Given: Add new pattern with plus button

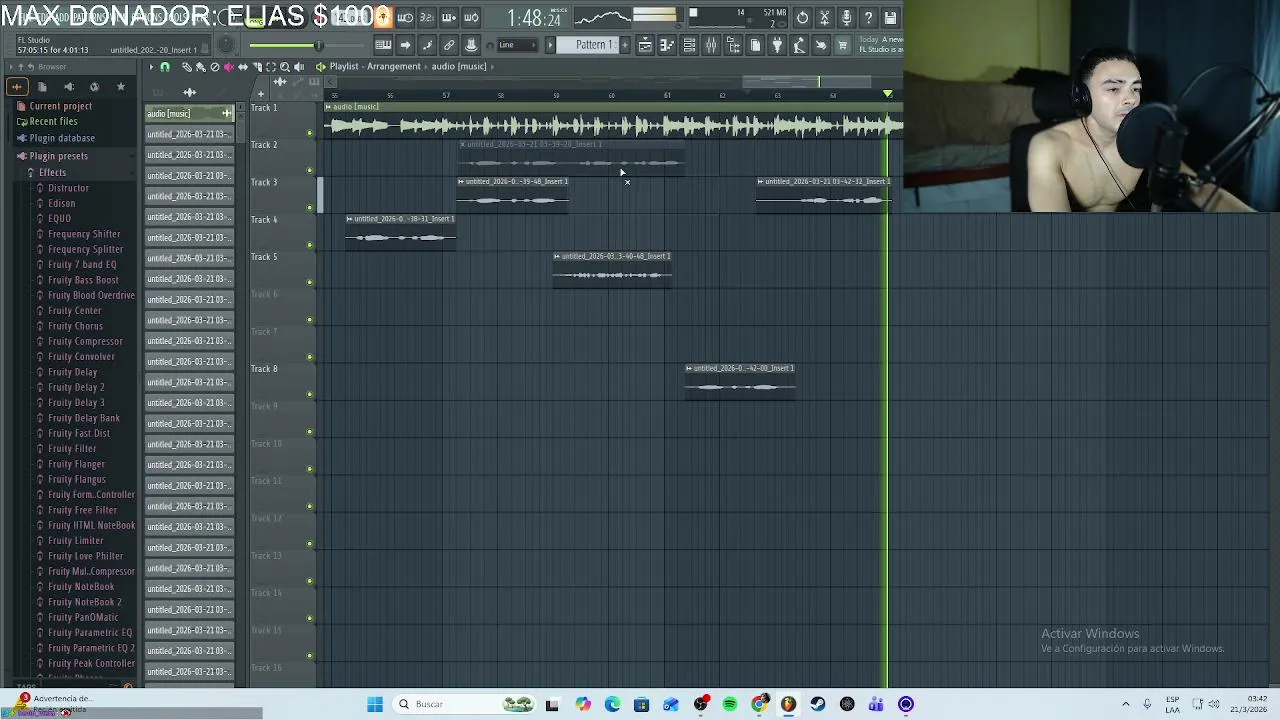Looking at the screenshot, I should [625, 45].
